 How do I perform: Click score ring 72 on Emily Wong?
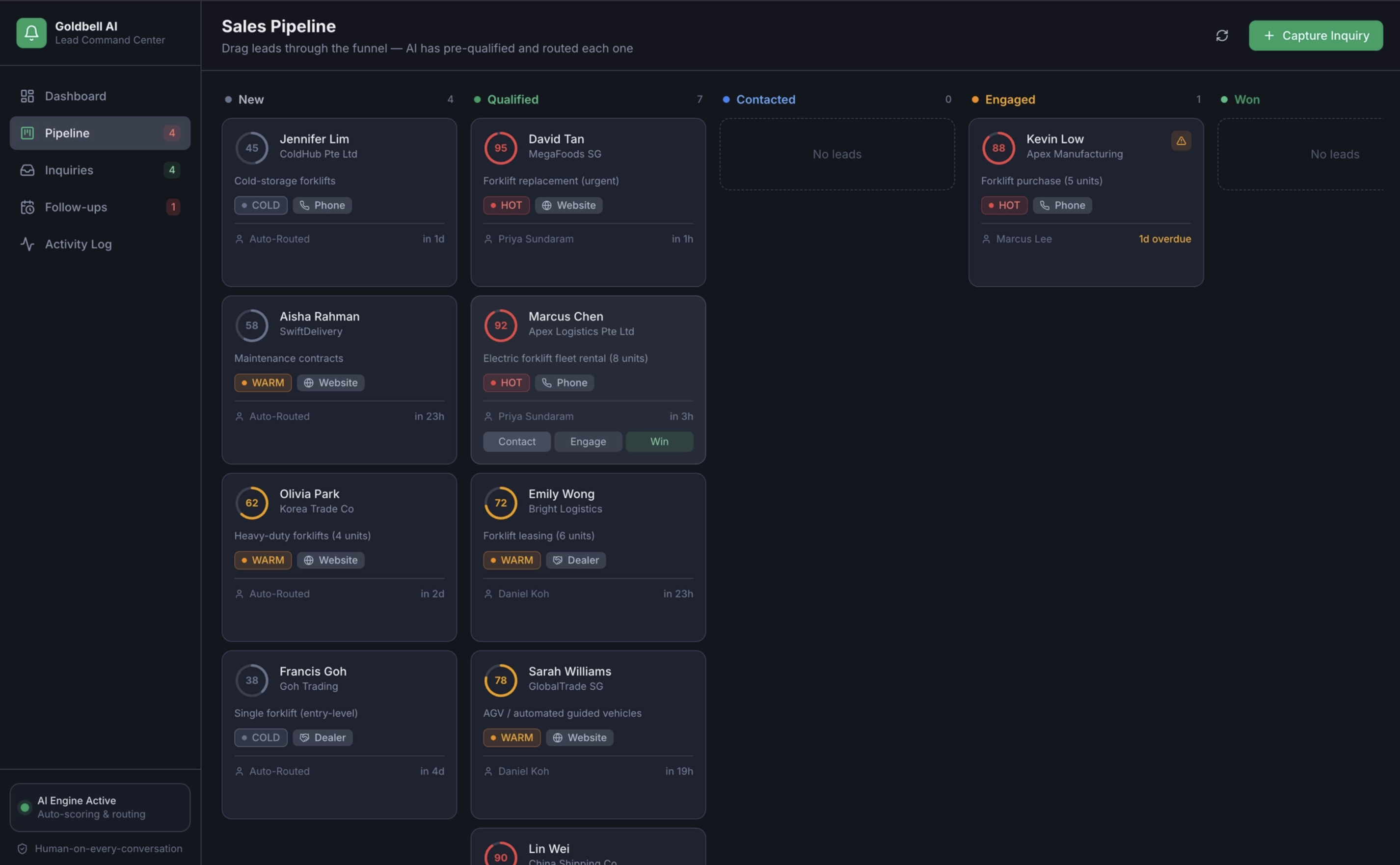[500, 503]
